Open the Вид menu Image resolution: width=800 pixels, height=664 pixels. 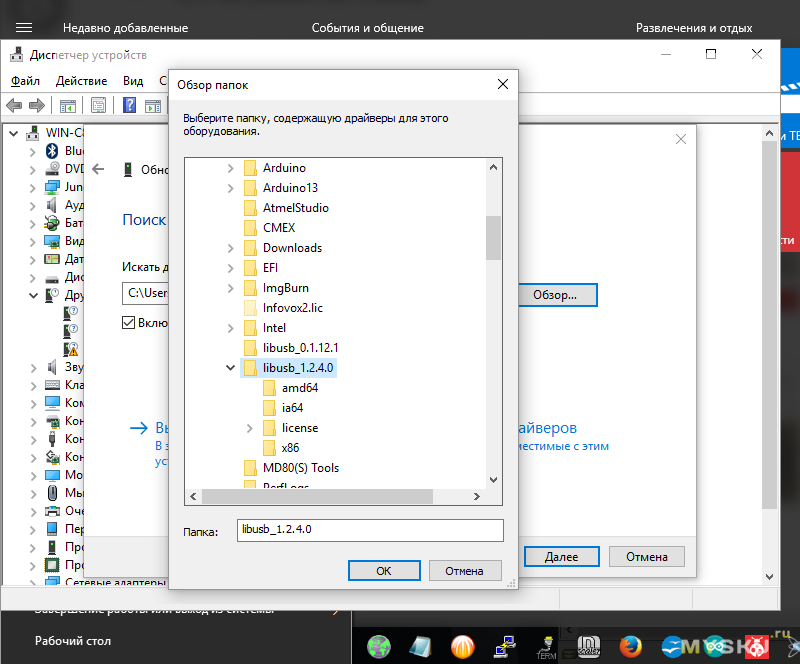coord(133,81)
